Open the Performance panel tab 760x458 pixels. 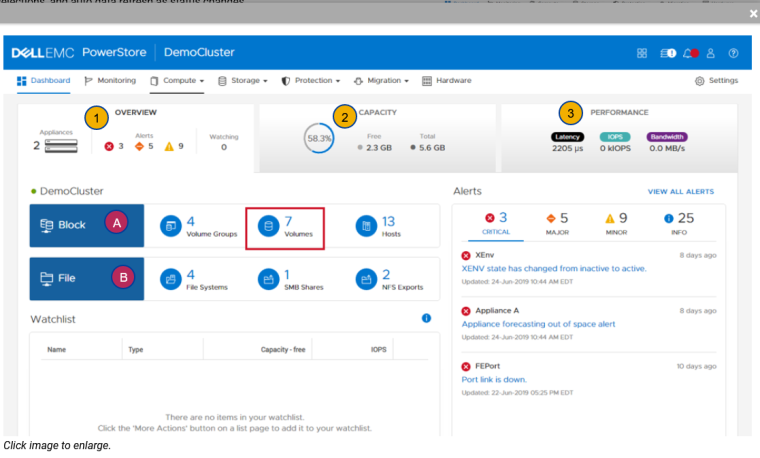tap(619, 138)
